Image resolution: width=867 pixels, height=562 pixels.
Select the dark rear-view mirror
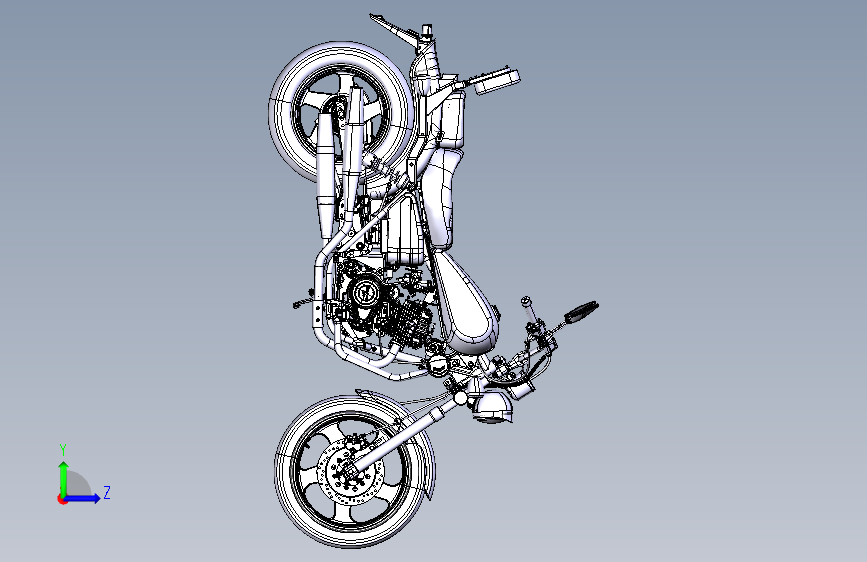coord(581,311)
